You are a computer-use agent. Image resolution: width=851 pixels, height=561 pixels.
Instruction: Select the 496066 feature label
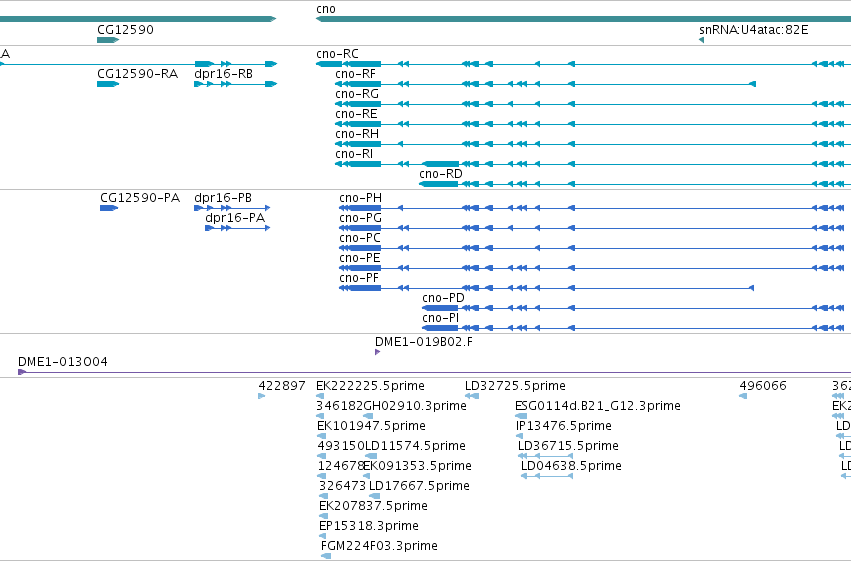click(763, 386)
